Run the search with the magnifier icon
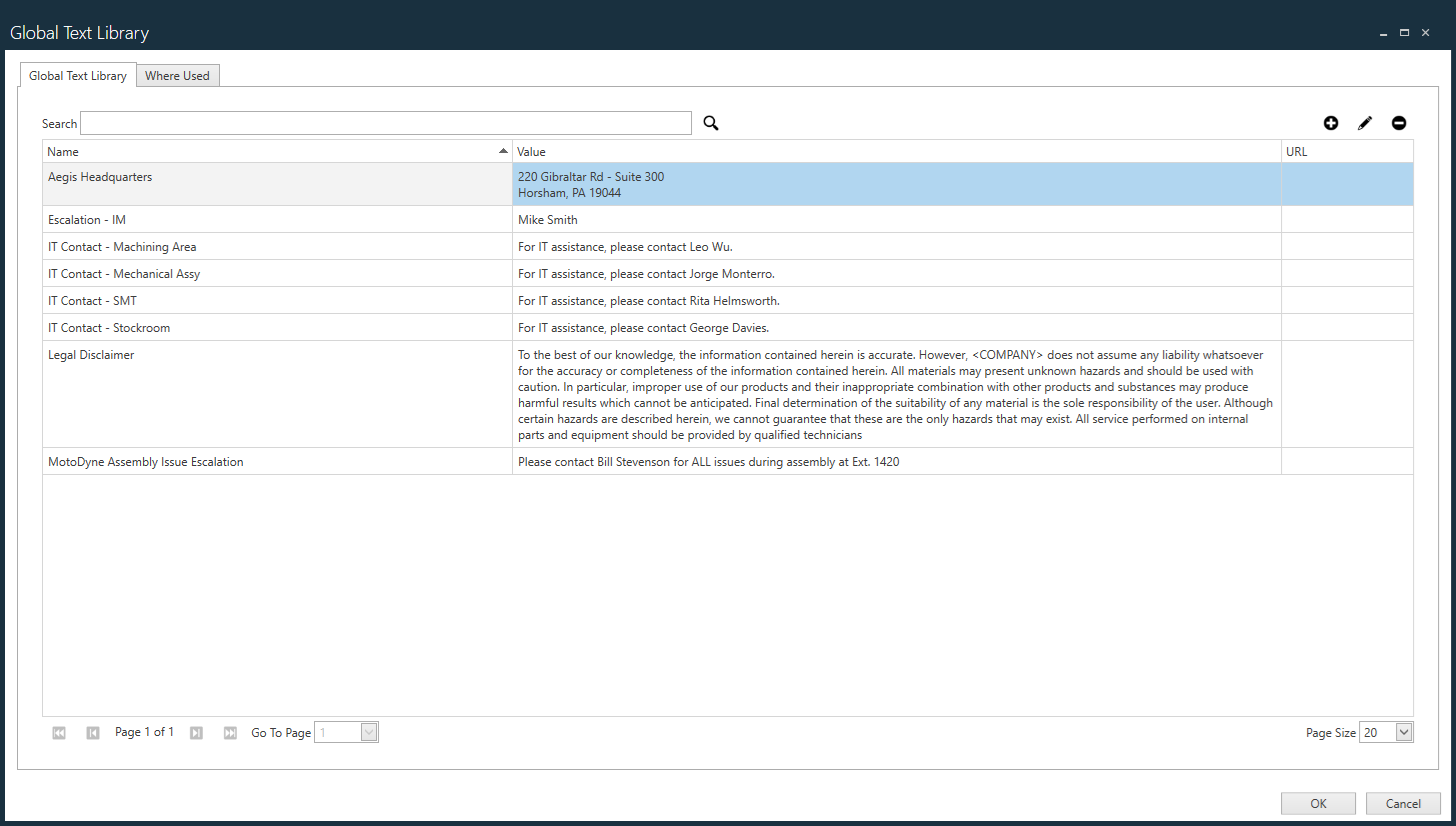This screenshot has height=826, width=1456. click(x=711, y=122)
